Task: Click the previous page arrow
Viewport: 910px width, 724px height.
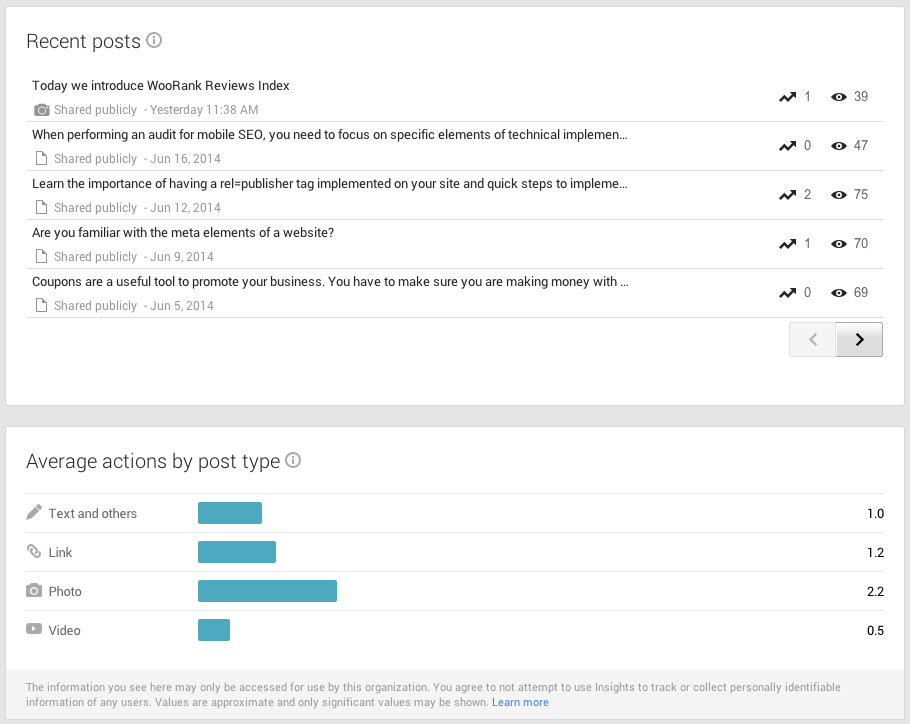Action: coord(812,339)
